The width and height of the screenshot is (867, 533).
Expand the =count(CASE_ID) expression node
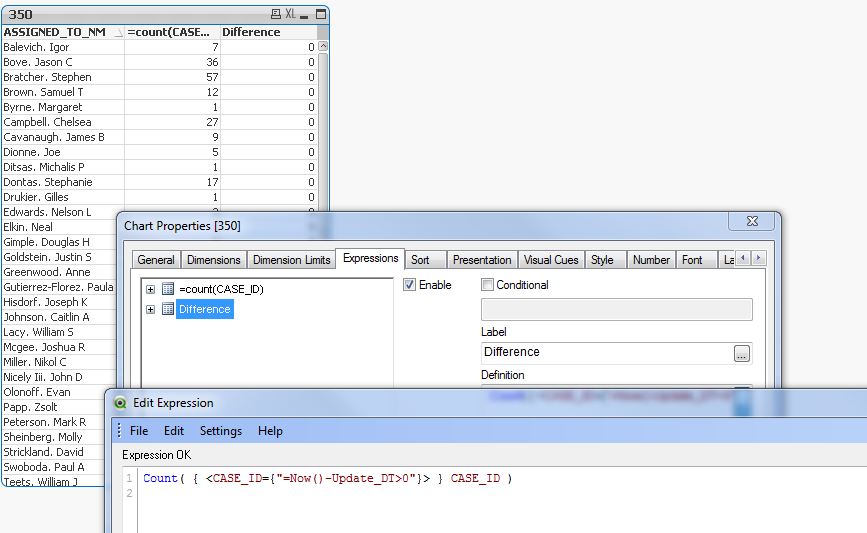pos(150,289)
